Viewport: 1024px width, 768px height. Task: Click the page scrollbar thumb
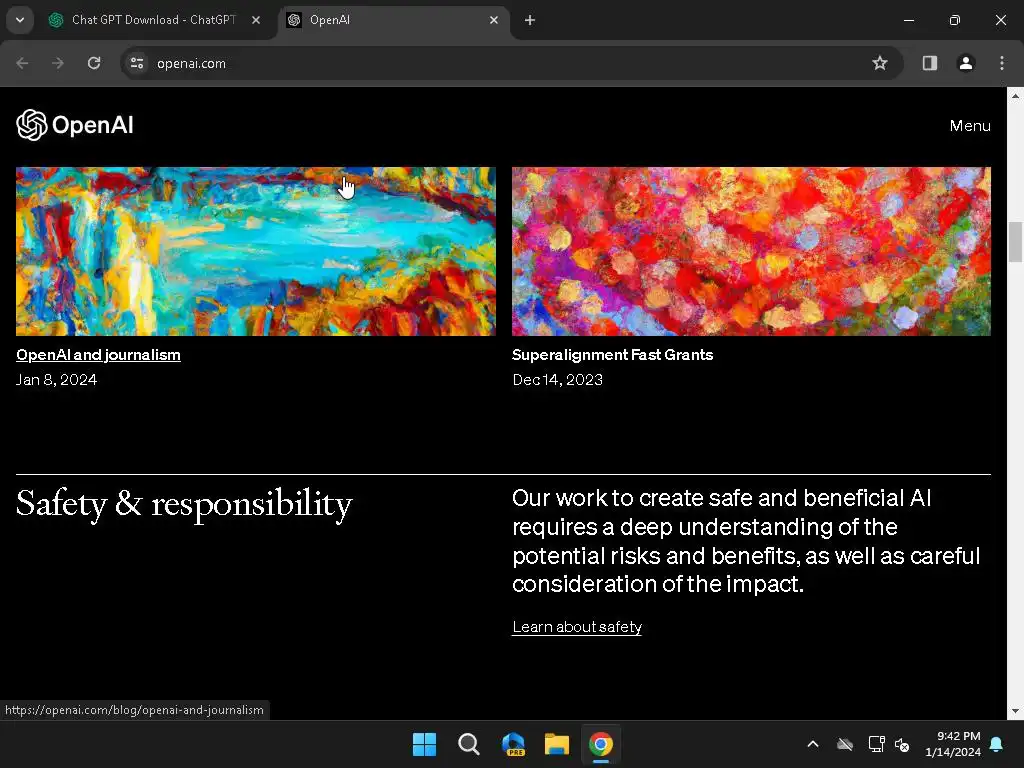[1015, 242]
